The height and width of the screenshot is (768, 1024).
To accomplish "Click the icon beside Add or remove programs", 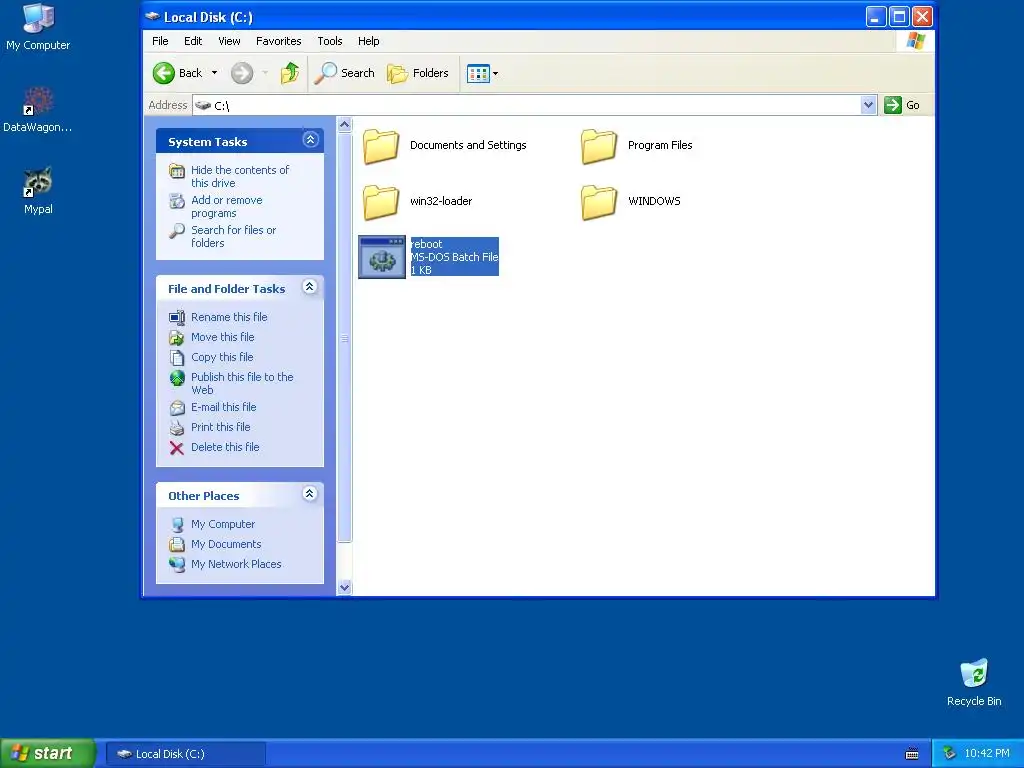I will pos(177,201).
